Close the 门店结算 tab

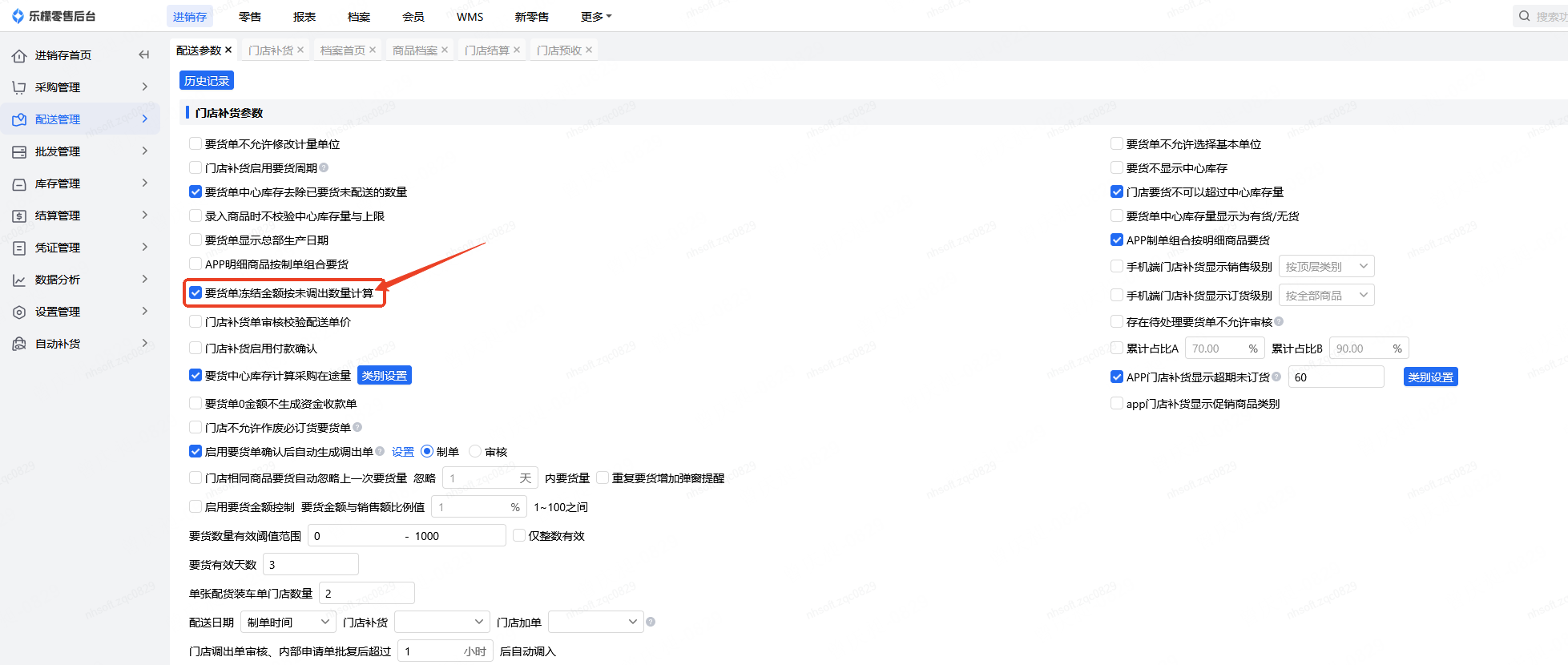pos(517,50)
